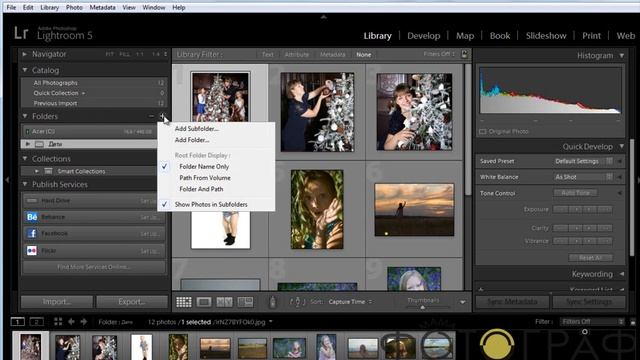The image size is (640, 360).
Task: Open filmstrip Filters Off dropdown
Action: (592, 322)
